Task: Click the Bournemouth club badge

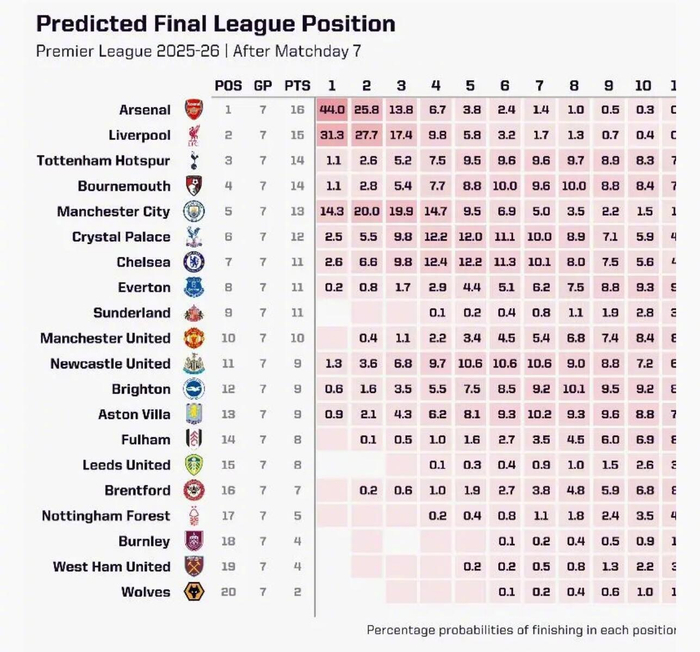Action: pos(193,186)
